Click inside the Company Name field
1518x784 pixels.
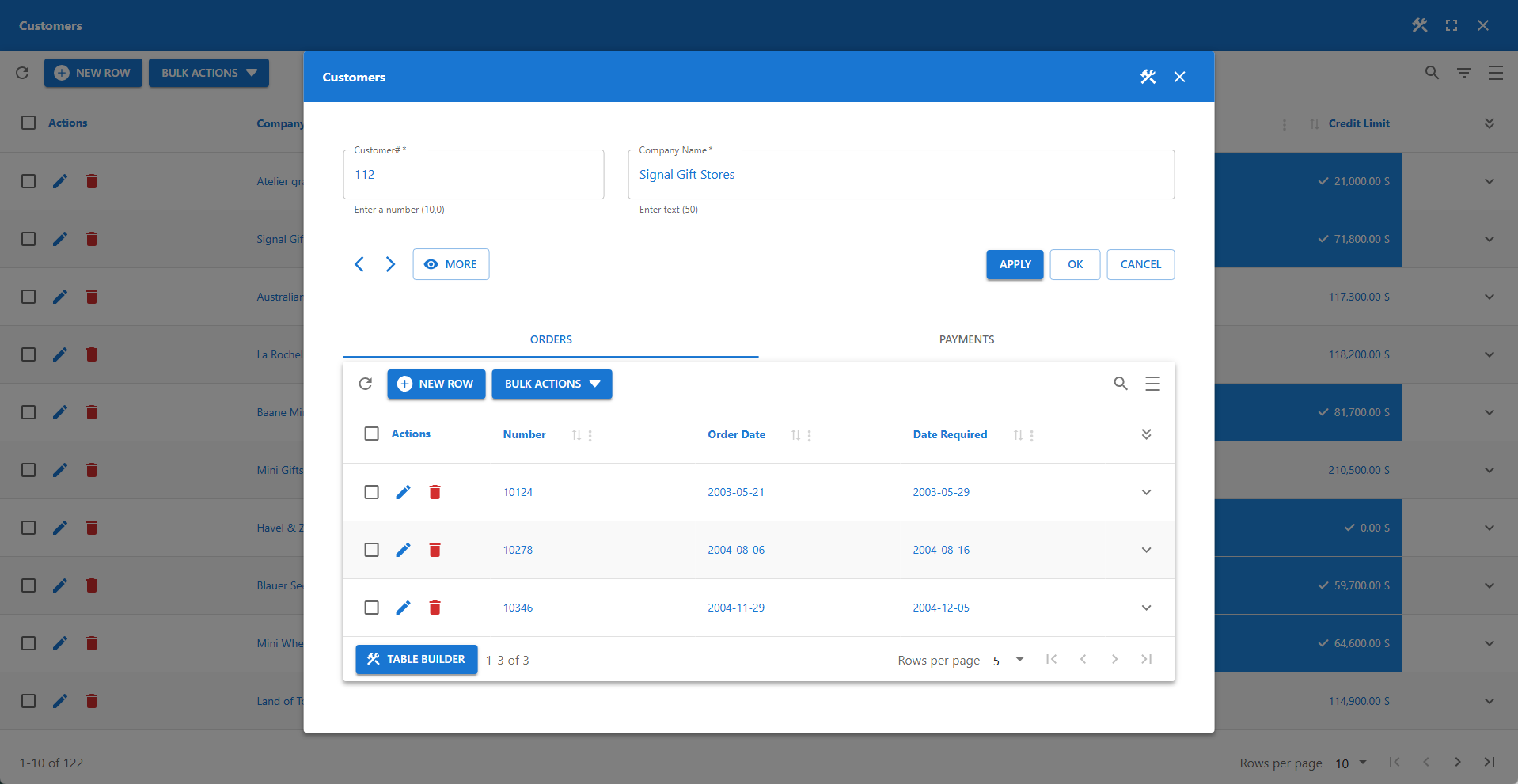[901, 174]
